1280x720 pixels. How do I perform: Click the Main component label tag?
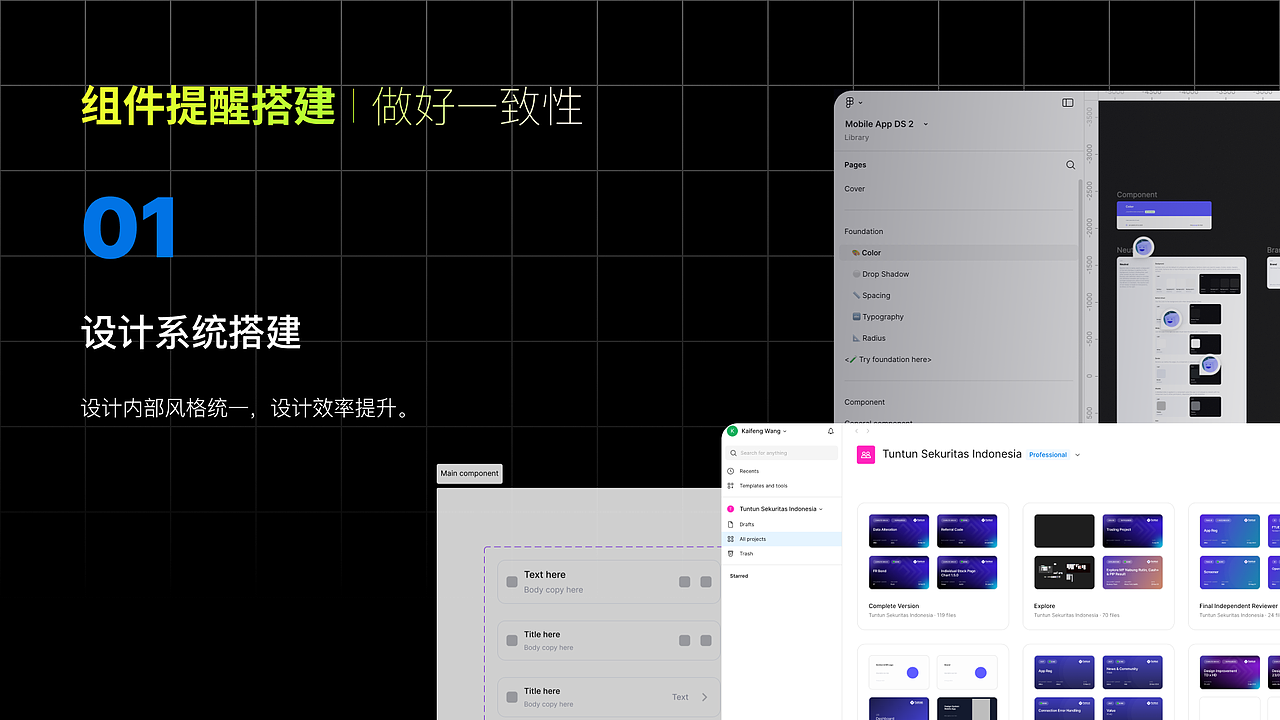point(470,473)
